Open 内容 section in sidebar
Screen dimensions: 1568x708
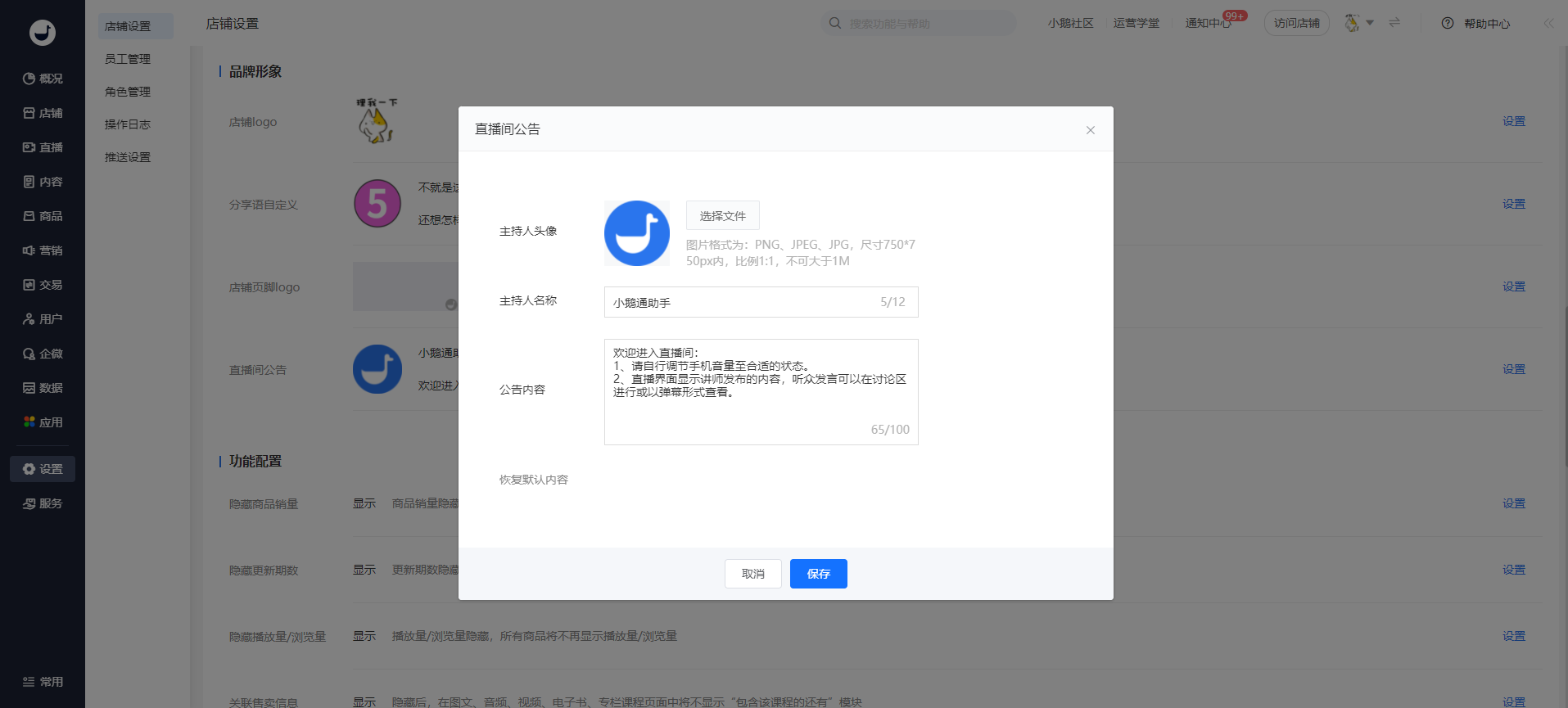click(x=43, y=182)
